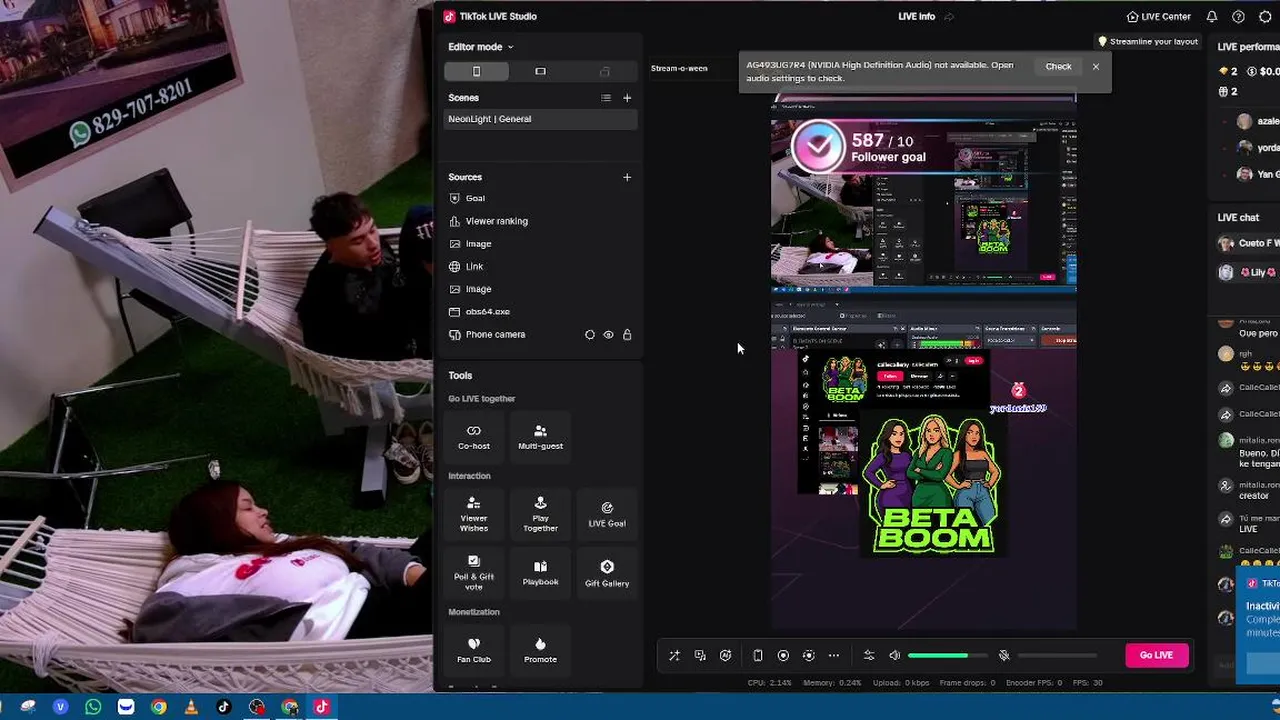Add a new scene with plus icon
Image resolution: width=1280 pixels, height=720 pixels.
click(627, 98)
